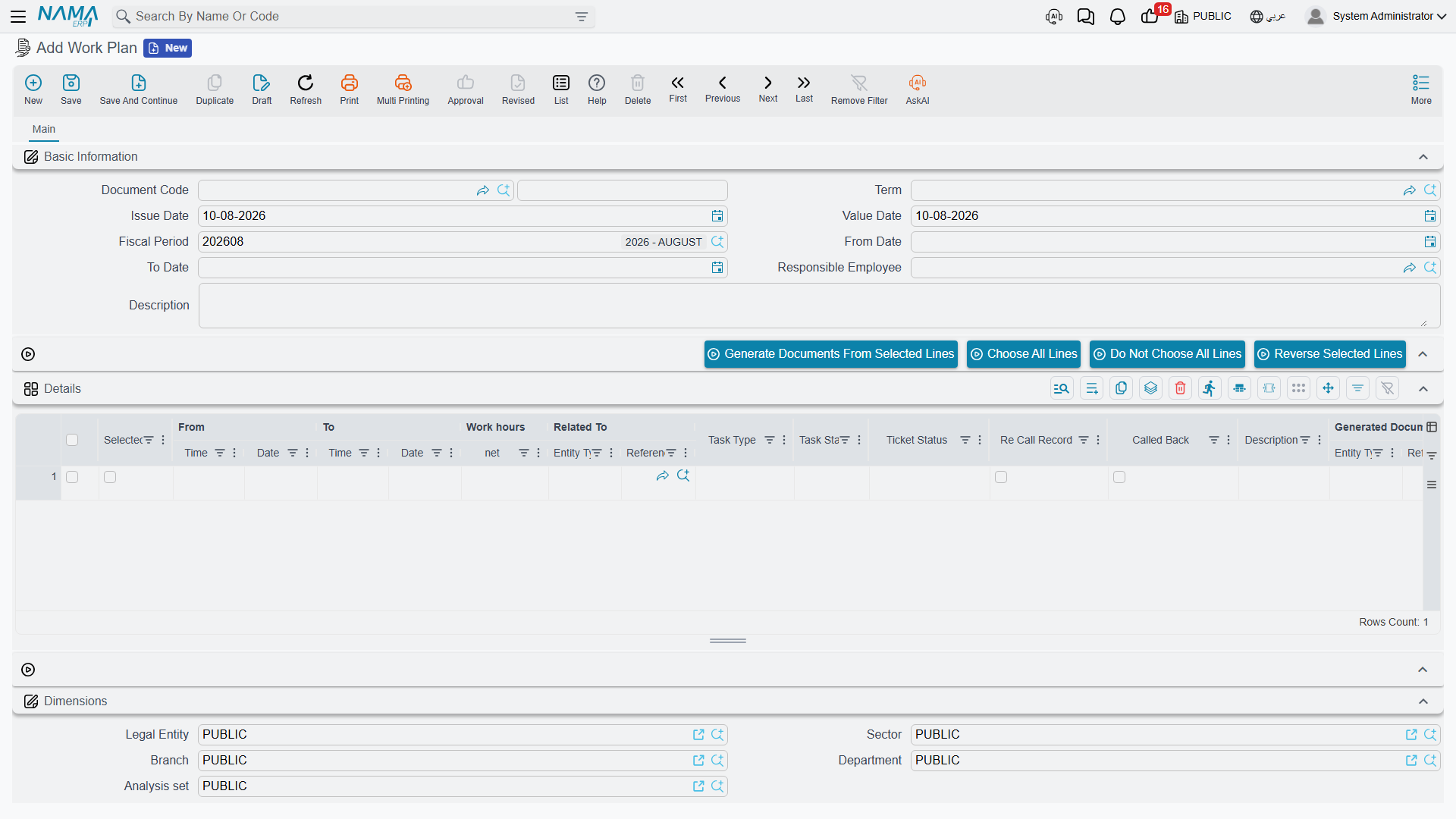Collapse Details section
The image size is (1456, 819).
click(1423, 389)
